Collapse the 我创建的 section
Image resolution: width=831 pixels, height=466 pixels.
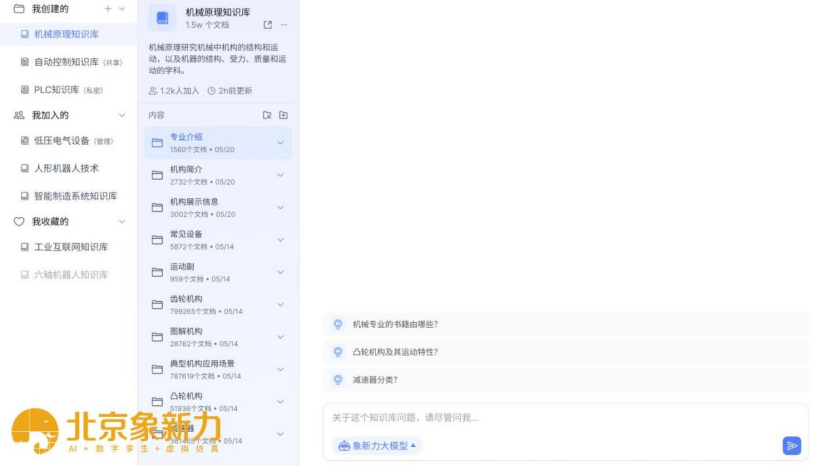[x=122, y=8]
